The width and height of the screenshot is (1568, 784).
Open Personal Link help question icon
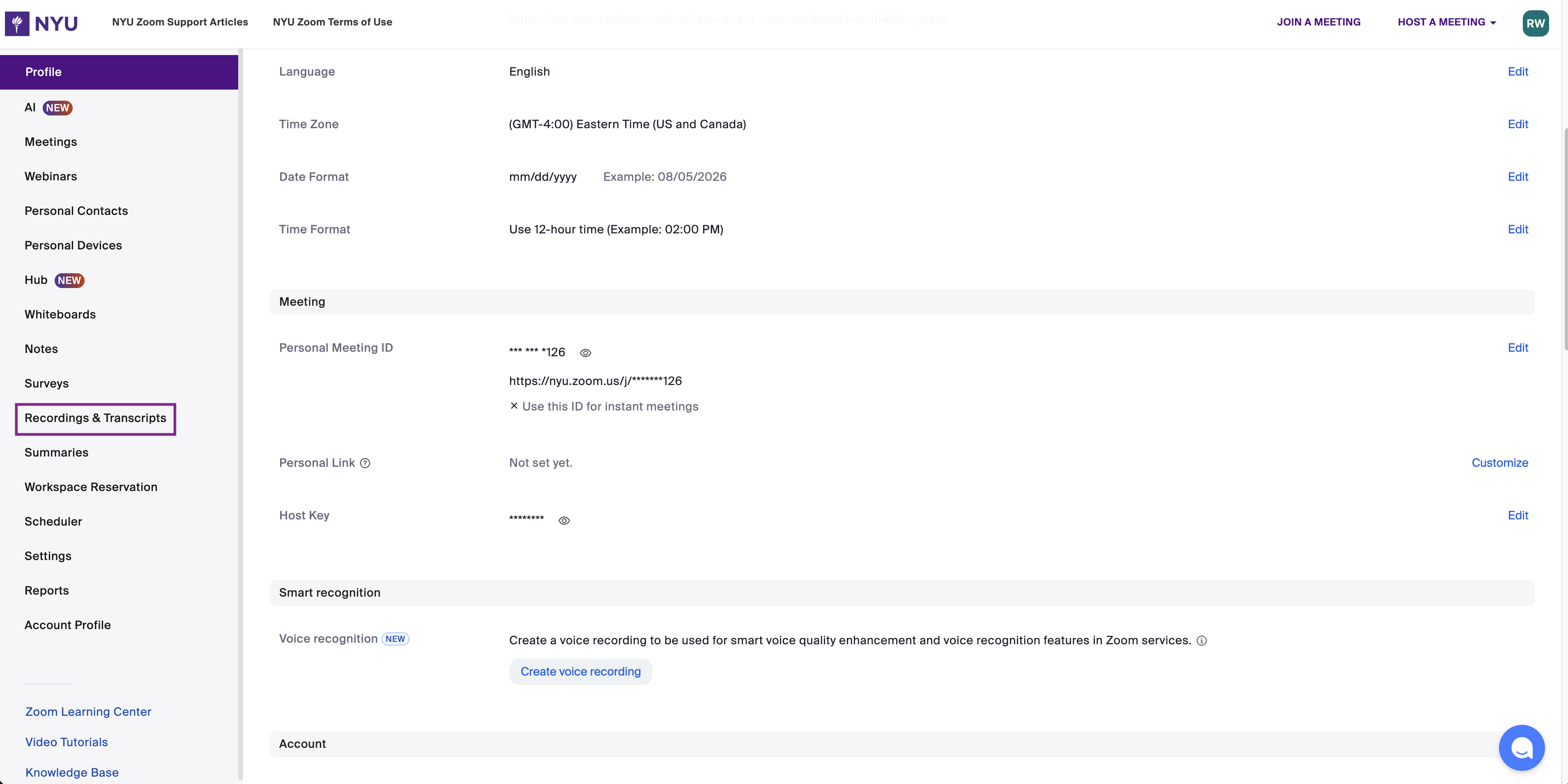[x=365, y=463]
